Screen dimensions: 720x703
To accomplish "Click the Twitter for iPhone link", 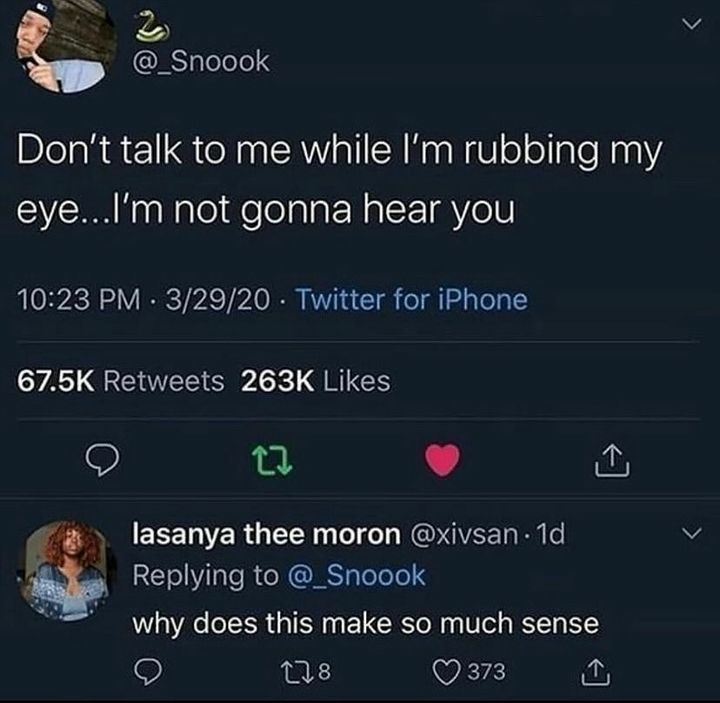I will [x=412, y=299].
